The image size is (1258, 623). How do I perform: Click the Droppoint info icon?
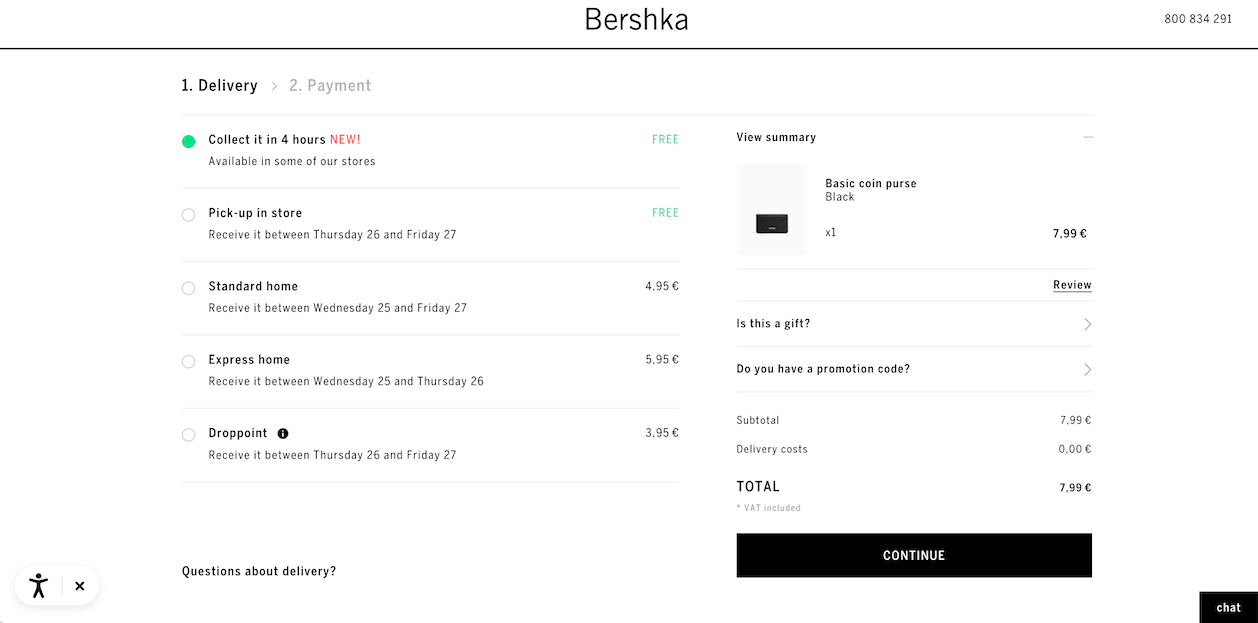coord(283,434)
